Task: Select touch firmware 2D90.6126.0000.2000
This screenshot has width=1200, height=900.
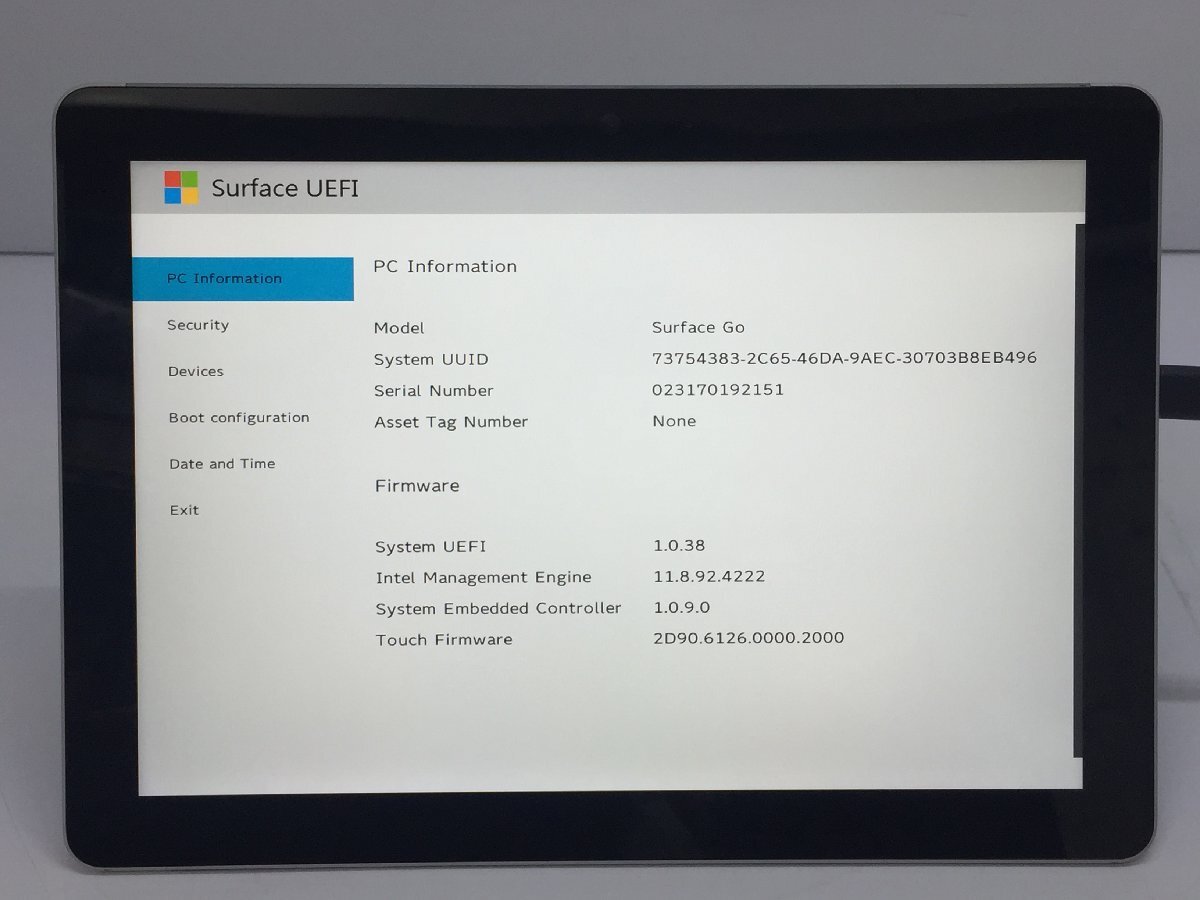Action: (748, 638)
